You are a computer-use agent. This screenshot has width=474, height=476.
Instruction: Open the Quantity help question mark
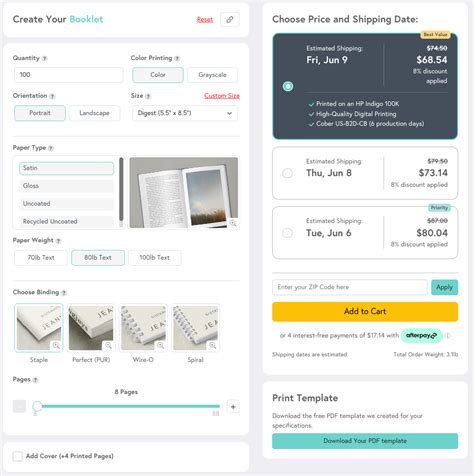click(45, 58)
